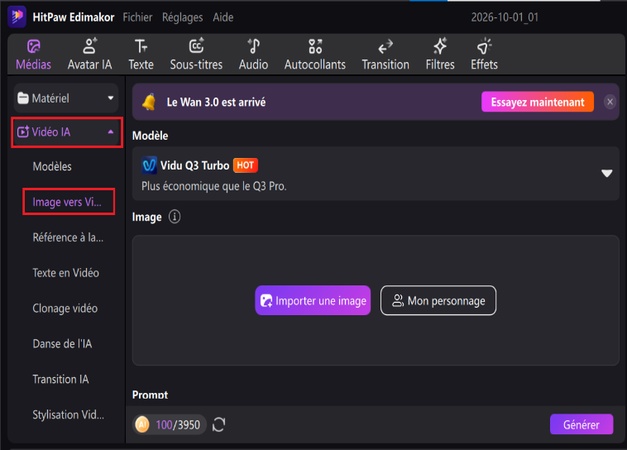This screenshot has height=450, width=627.
Task: Select Clonage vidéo sidebar item
Action: 65,308
